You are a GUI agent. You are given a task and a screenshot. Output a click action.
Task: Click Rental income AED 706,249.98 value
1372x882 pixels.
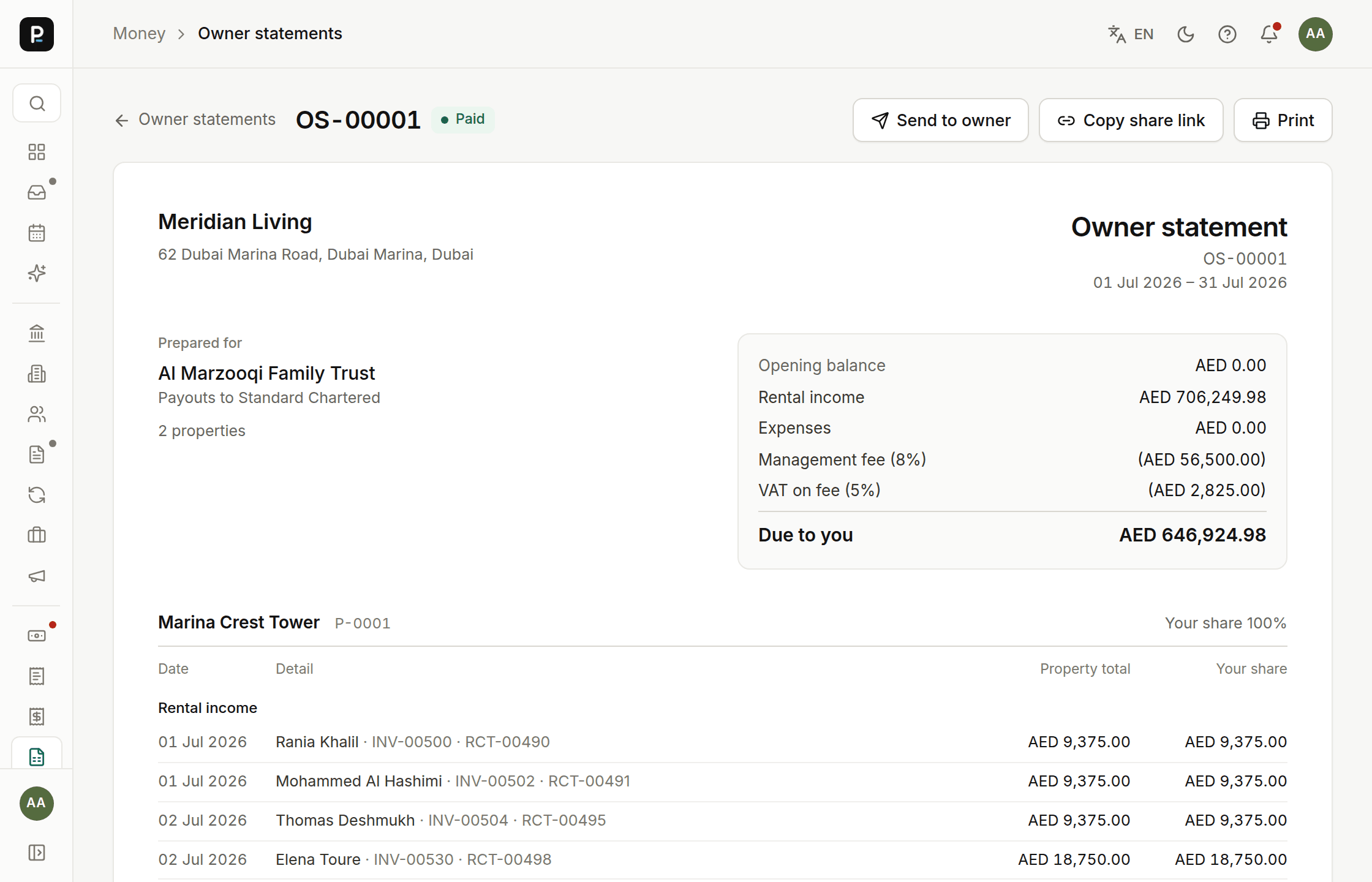1202,397
